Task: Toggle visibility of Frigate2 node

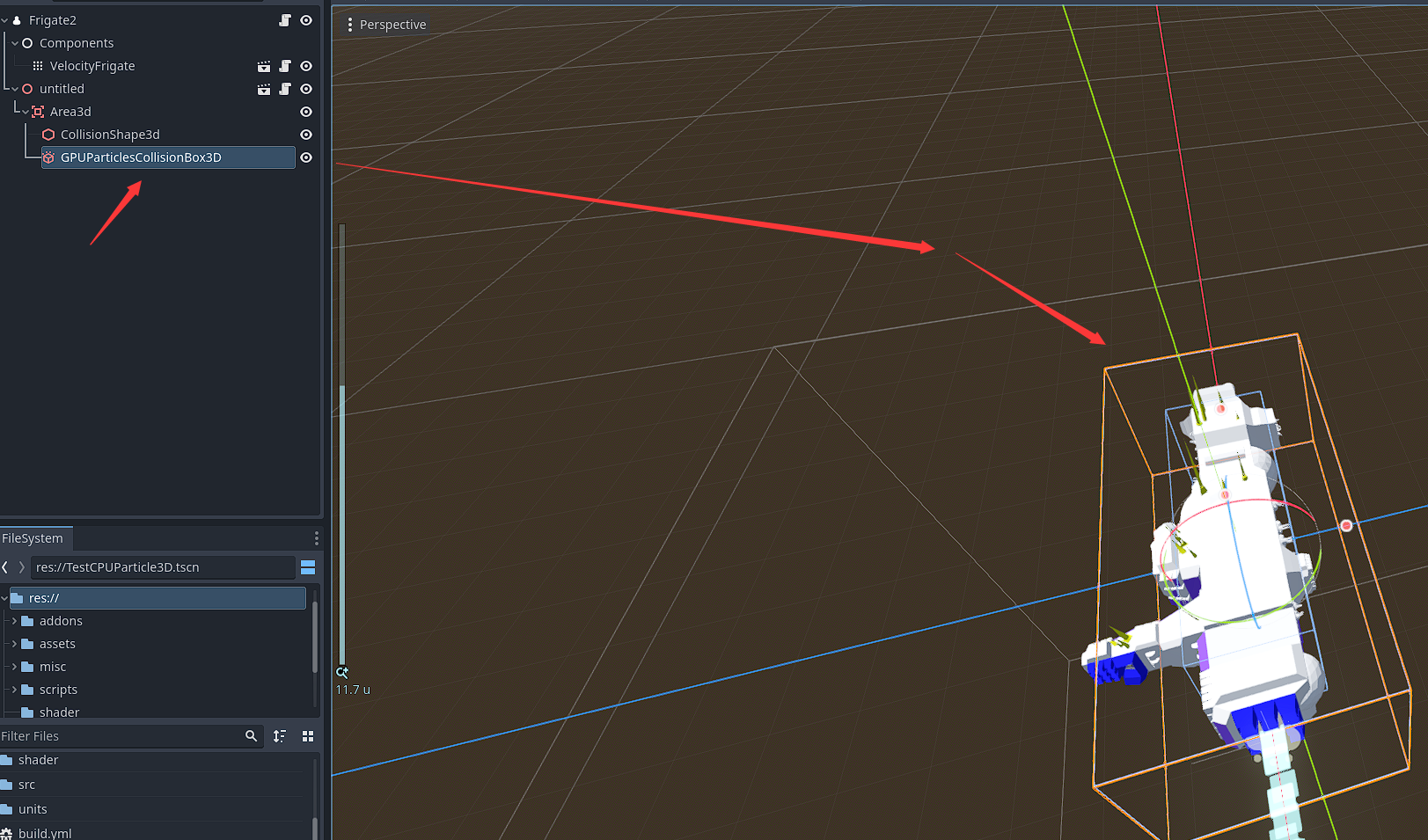Action: (x=306, y=20)
